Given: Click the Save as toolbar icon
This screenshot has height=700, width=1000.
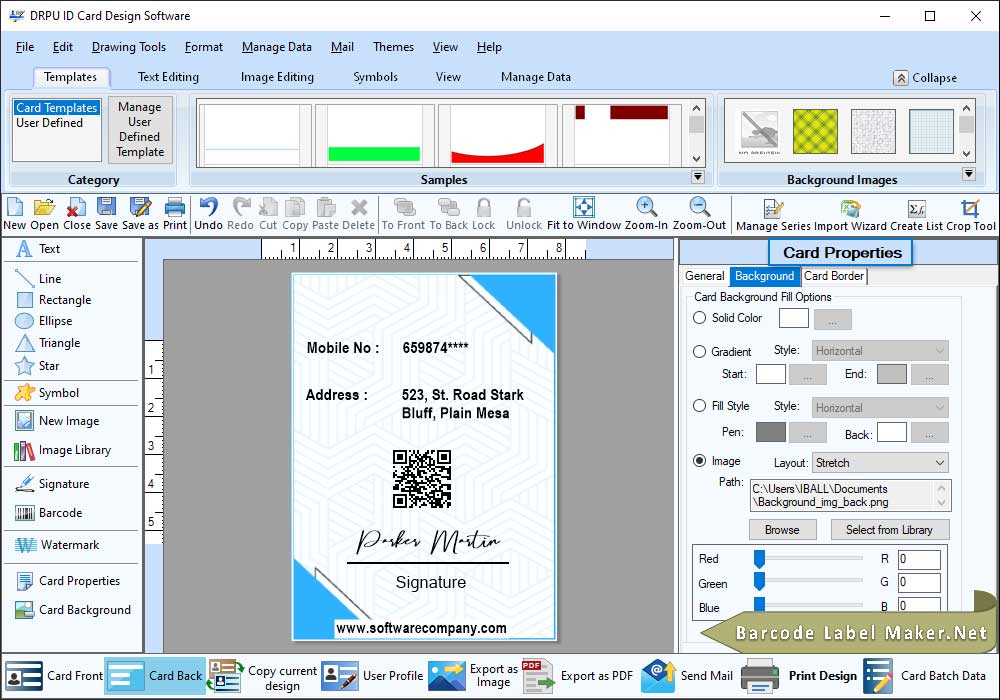Looking at the screenshot, I should [140, 207].
